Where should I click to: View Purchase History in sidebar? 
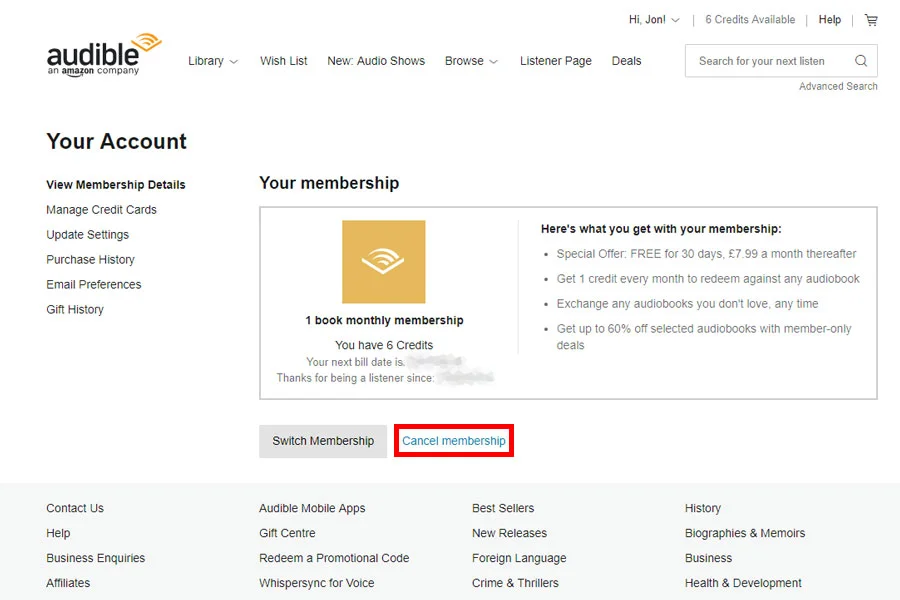pyautogui.click(x=91, y=260)
